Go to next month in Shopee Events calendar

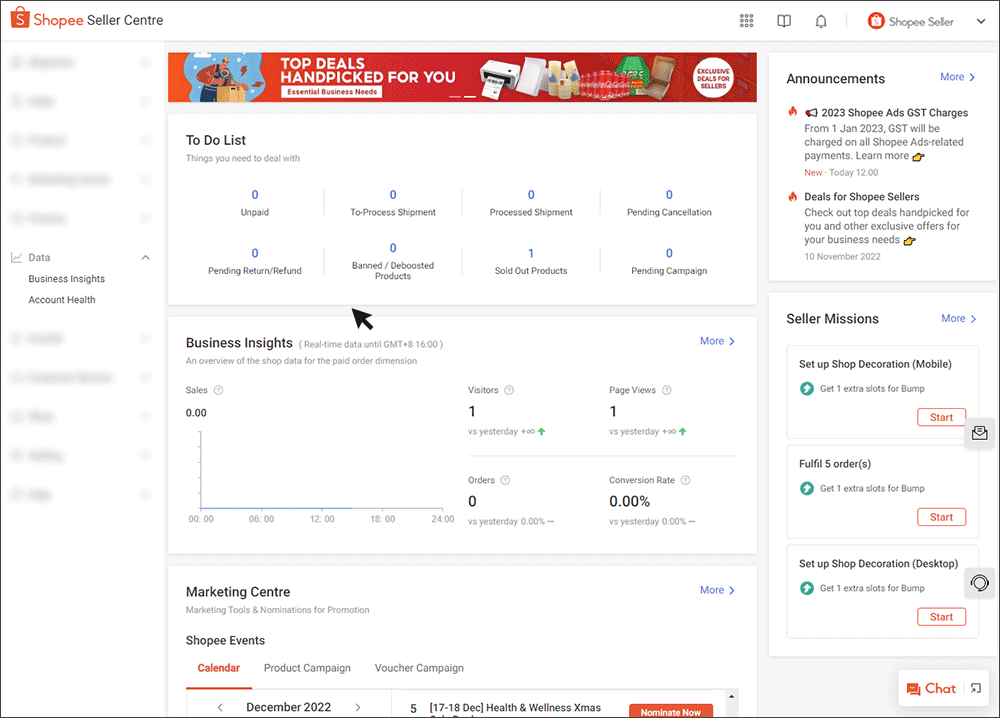click(x=358, y=706)
